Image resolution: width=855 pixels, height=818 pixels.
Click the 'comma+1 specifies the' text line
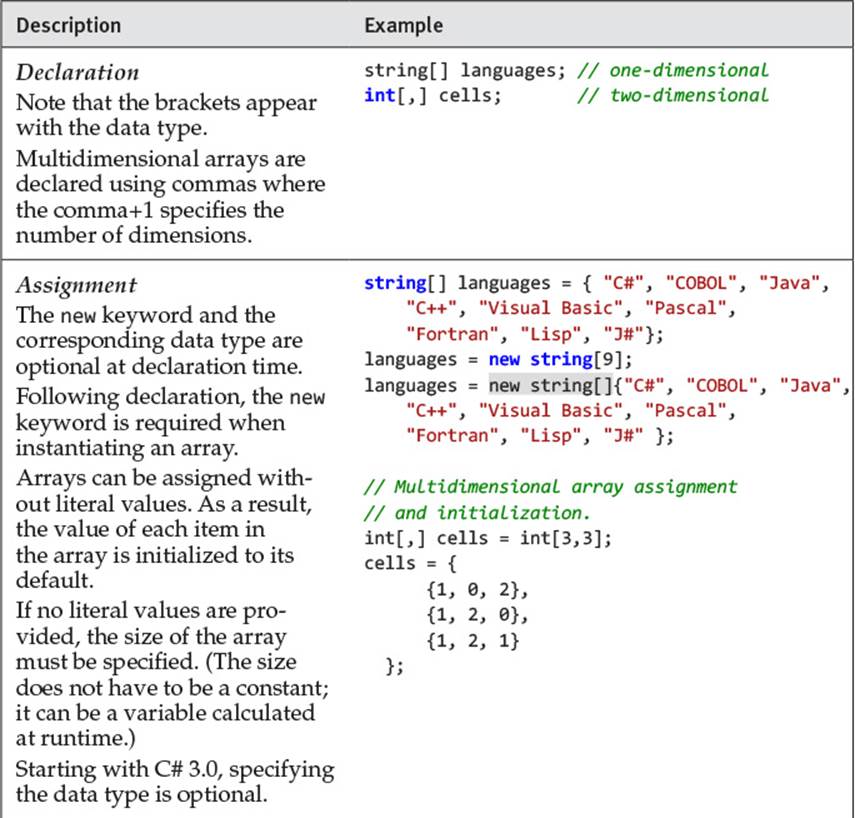tap(150, 210)
